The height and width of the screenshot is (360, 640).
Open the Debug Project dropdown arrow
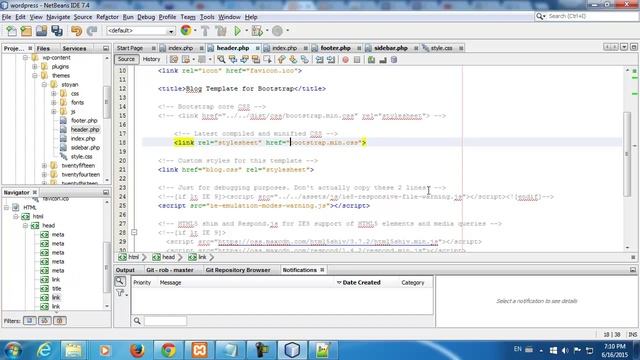point(267,31)
